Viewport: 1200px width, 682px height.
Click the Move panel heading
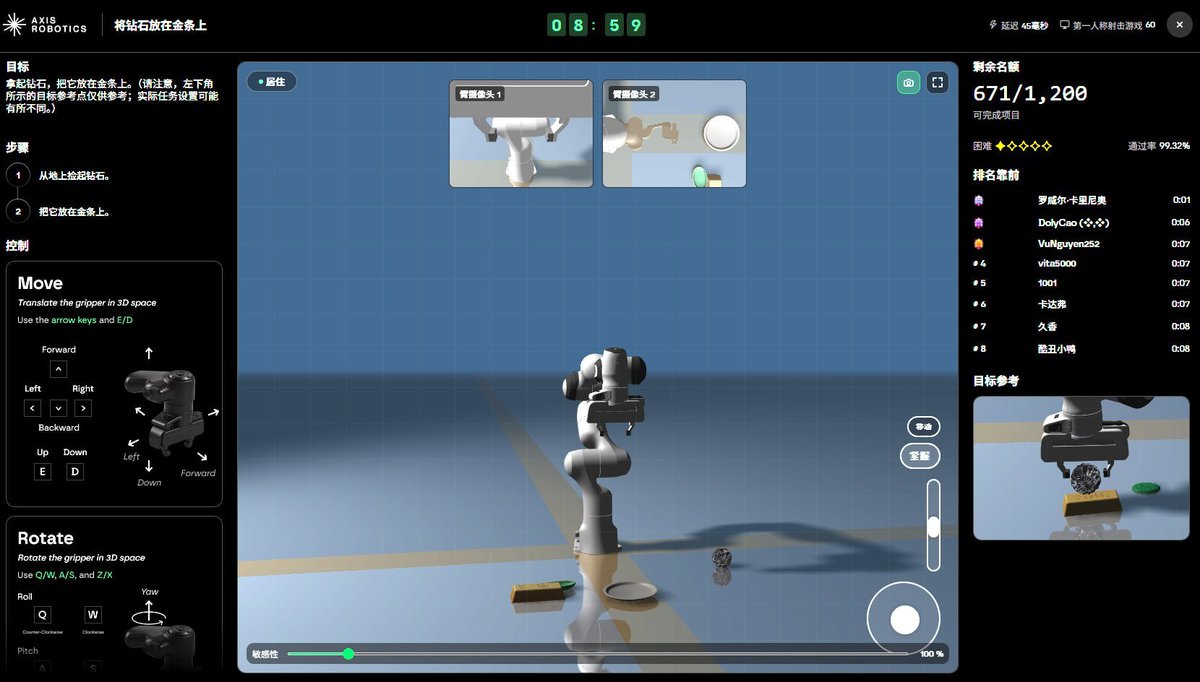(40, 283)
